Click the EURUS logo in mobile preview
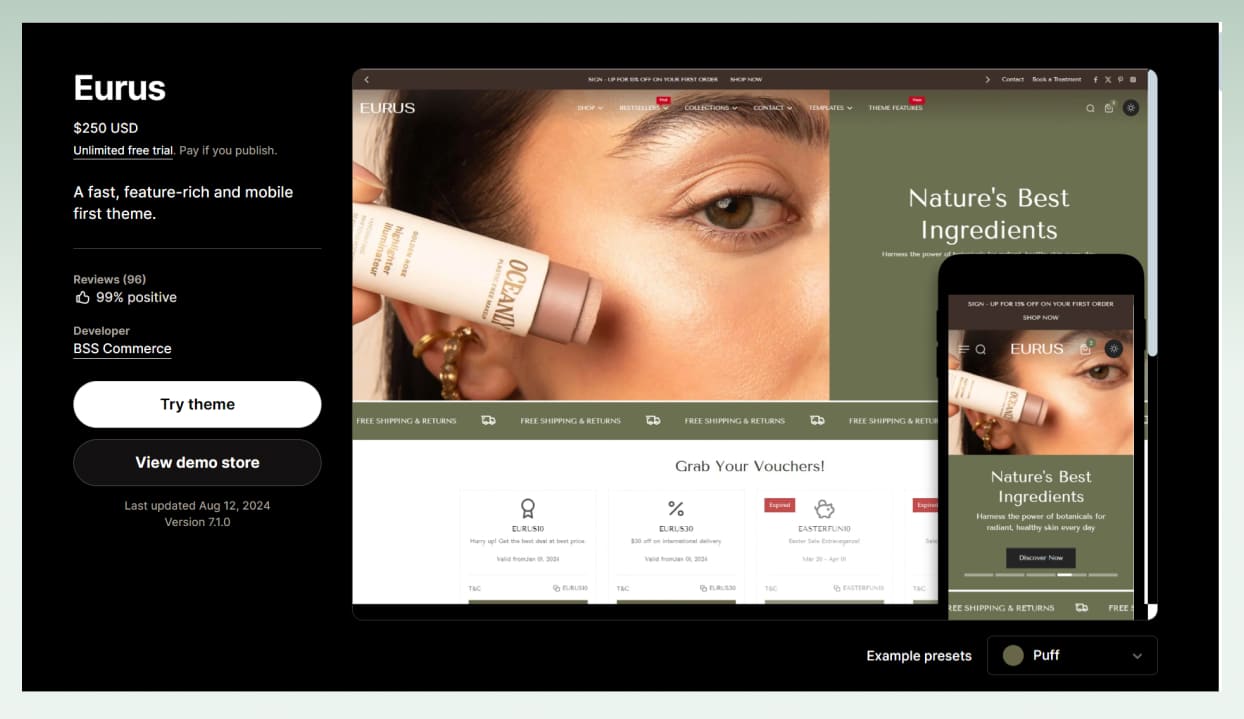The height and width of the screenshot is (719, 1244). [x=1037, y=349]
